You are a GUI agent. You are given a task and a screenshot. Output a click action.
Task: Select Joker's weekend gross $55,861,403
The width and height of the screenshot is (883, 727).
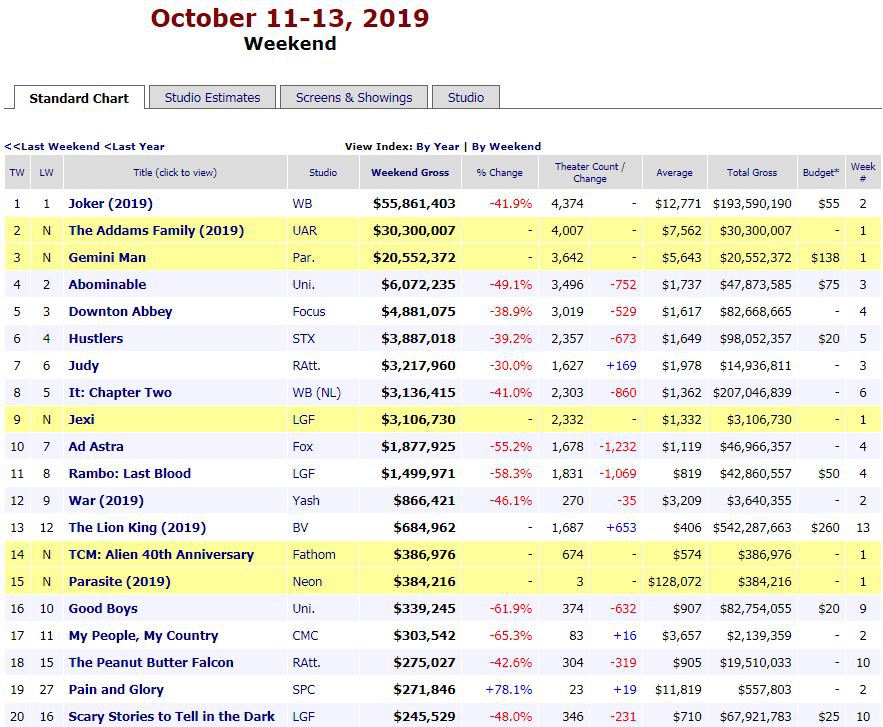click(x=414, y=203)
